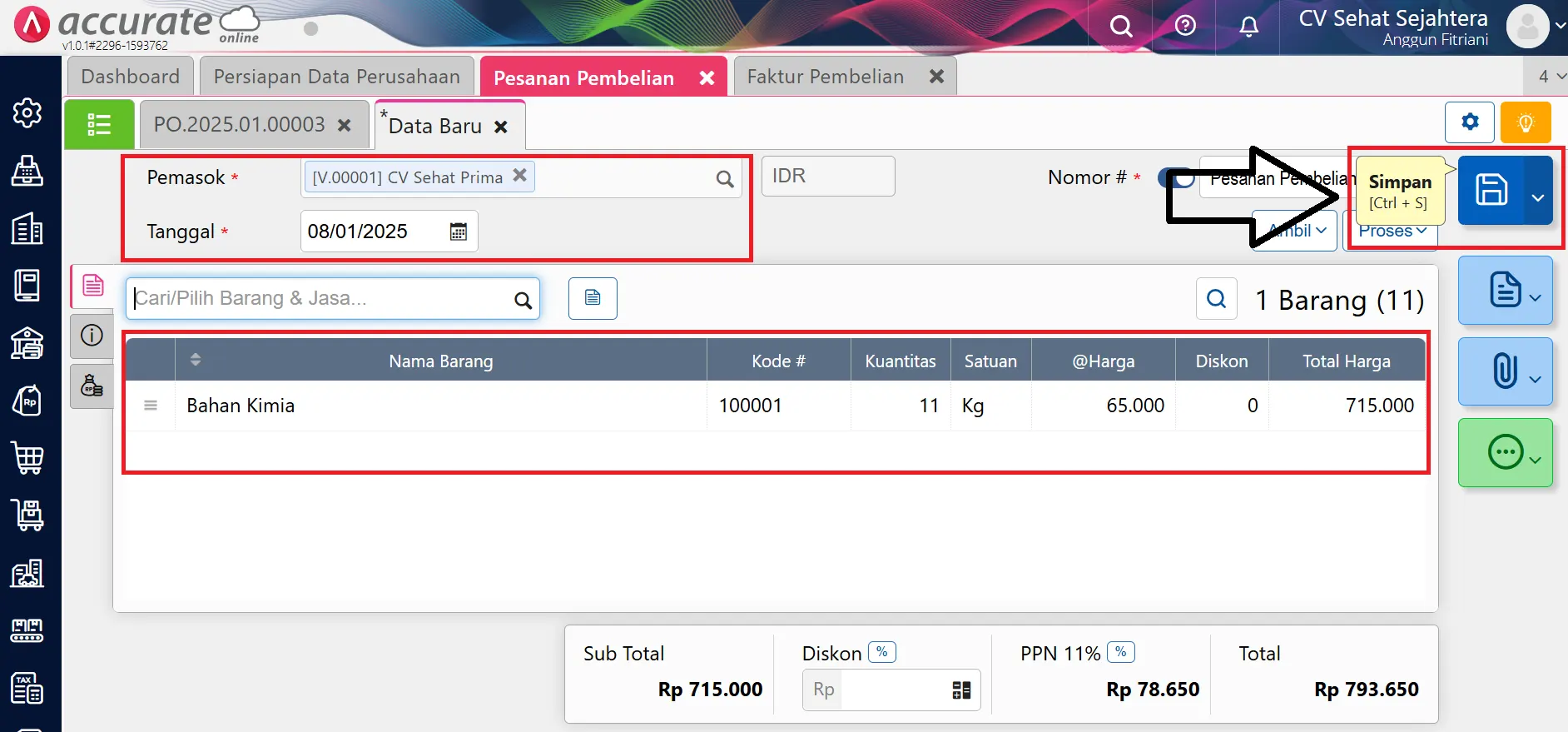The image size is (1568, 732).
Task: Open the Proses dropdown
Action: pyautogui.click(x=1392, y=231)
